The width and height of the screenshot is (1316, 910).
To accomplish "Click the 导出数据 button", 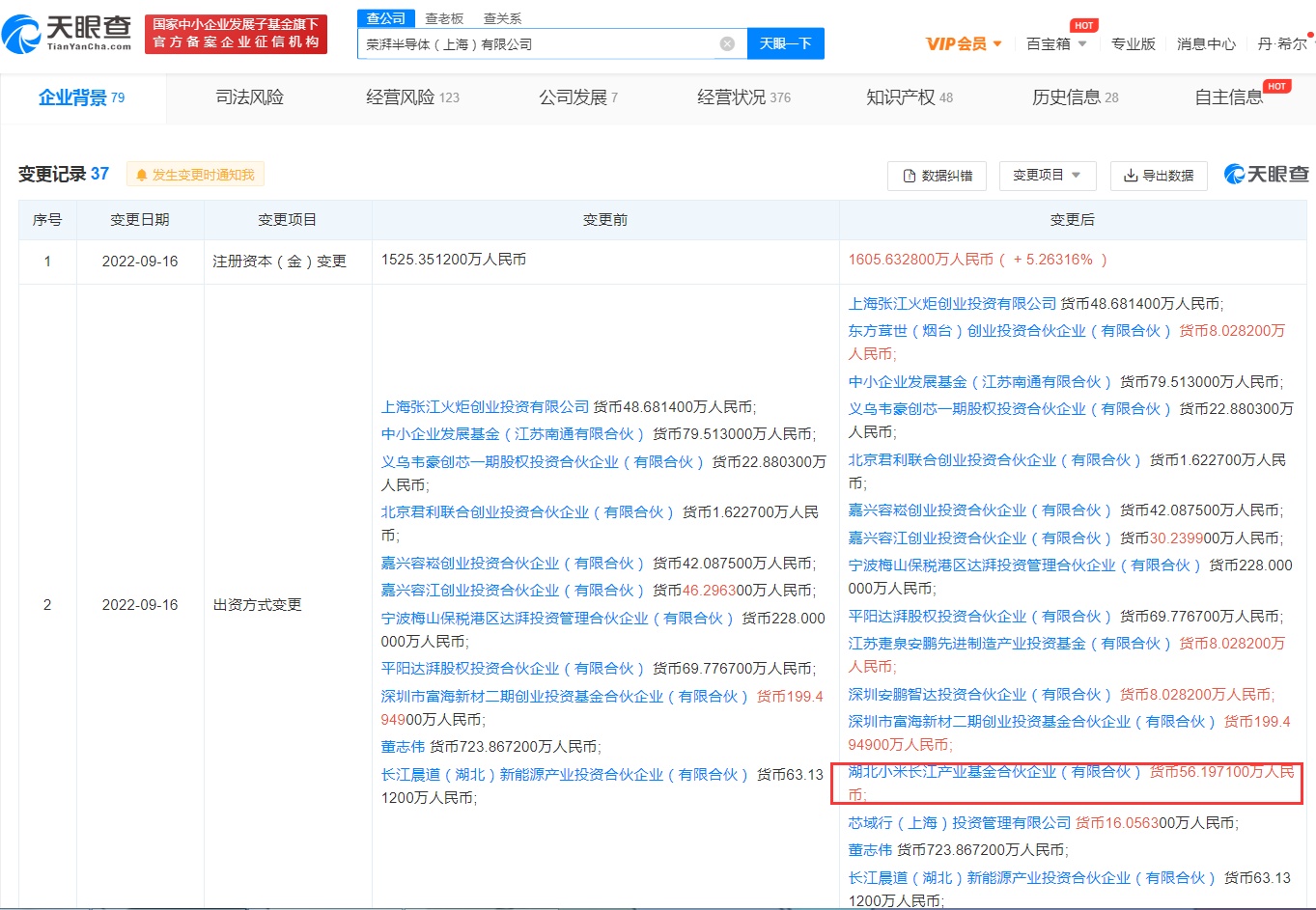I will (1159, 176).
